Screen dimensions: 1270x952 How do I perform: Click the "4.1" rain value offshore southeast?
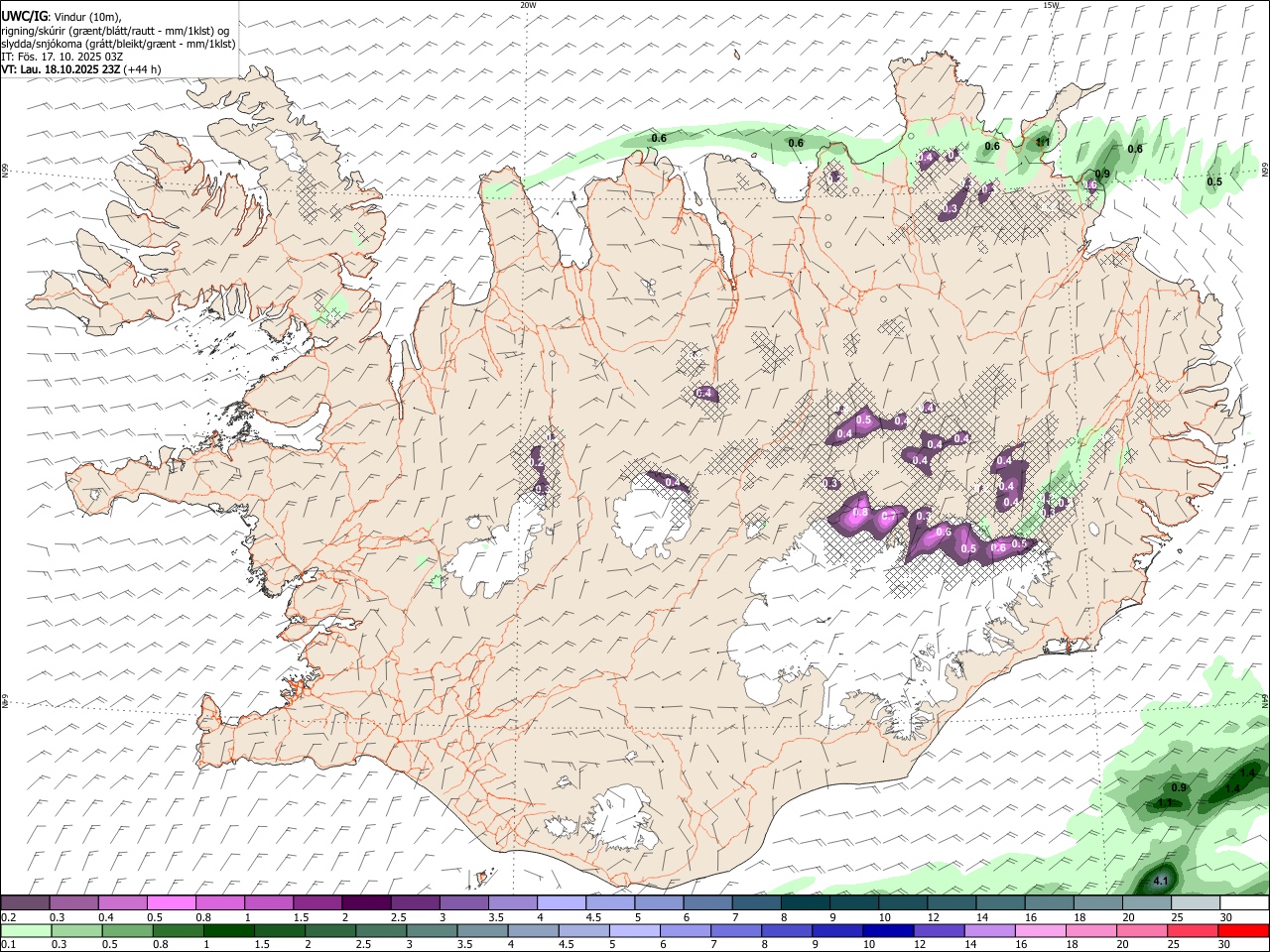coord(1163,880)
